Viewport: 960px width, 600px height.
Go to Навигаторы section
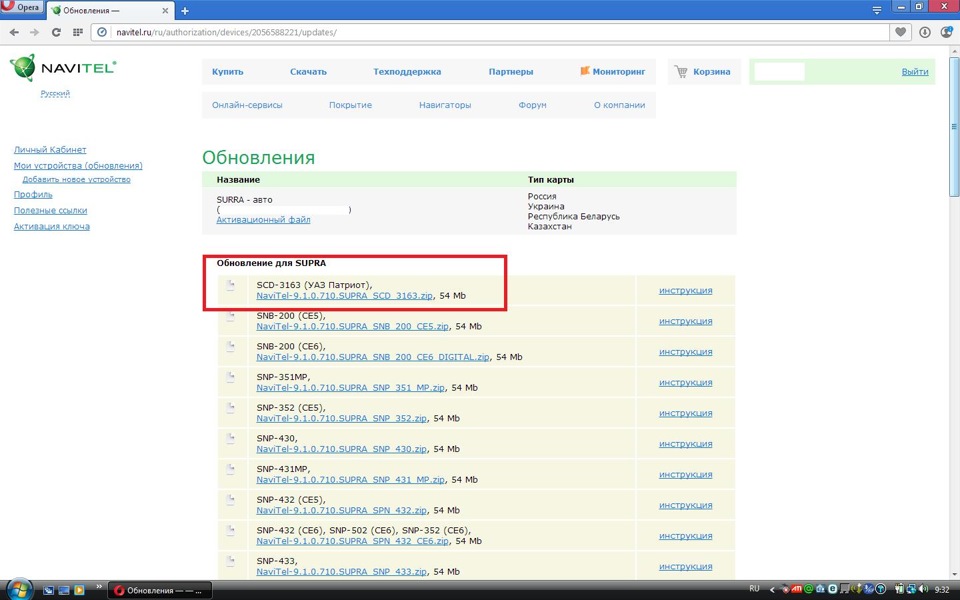click(x=445, y=105)
